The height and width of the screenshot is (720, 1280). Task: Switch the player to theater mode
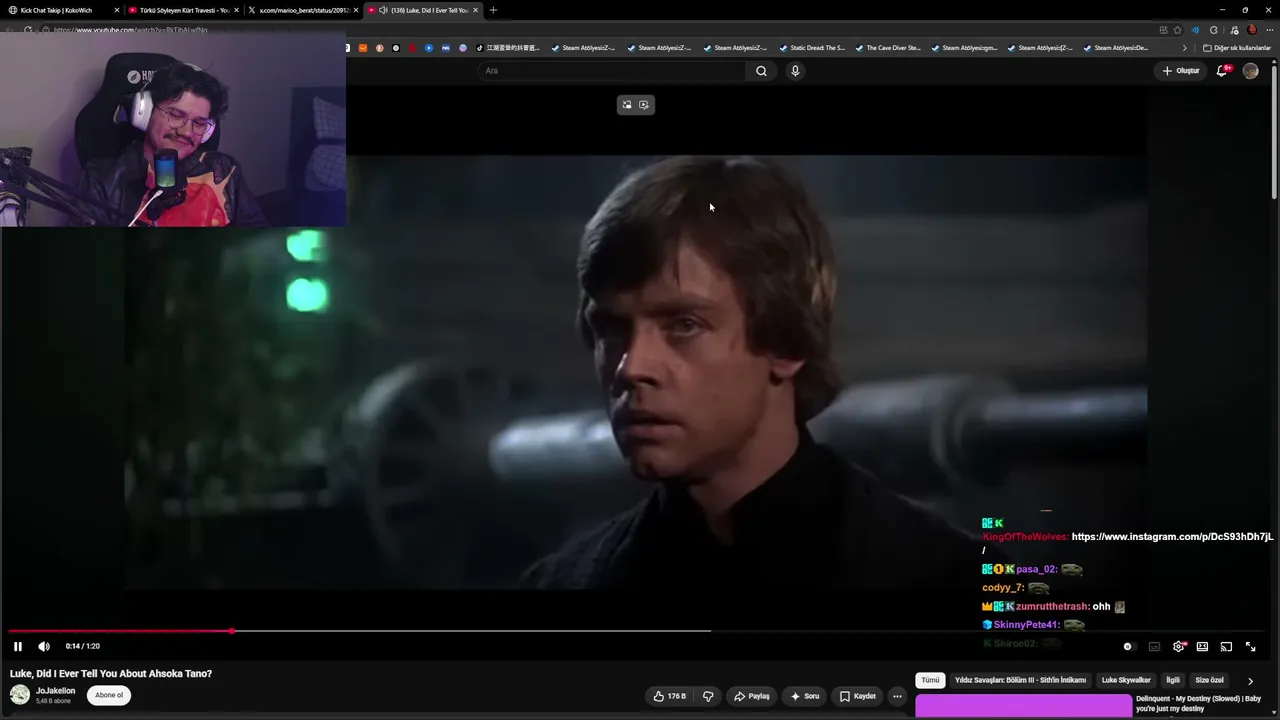pyautogui.click(x=1202, y=647)
